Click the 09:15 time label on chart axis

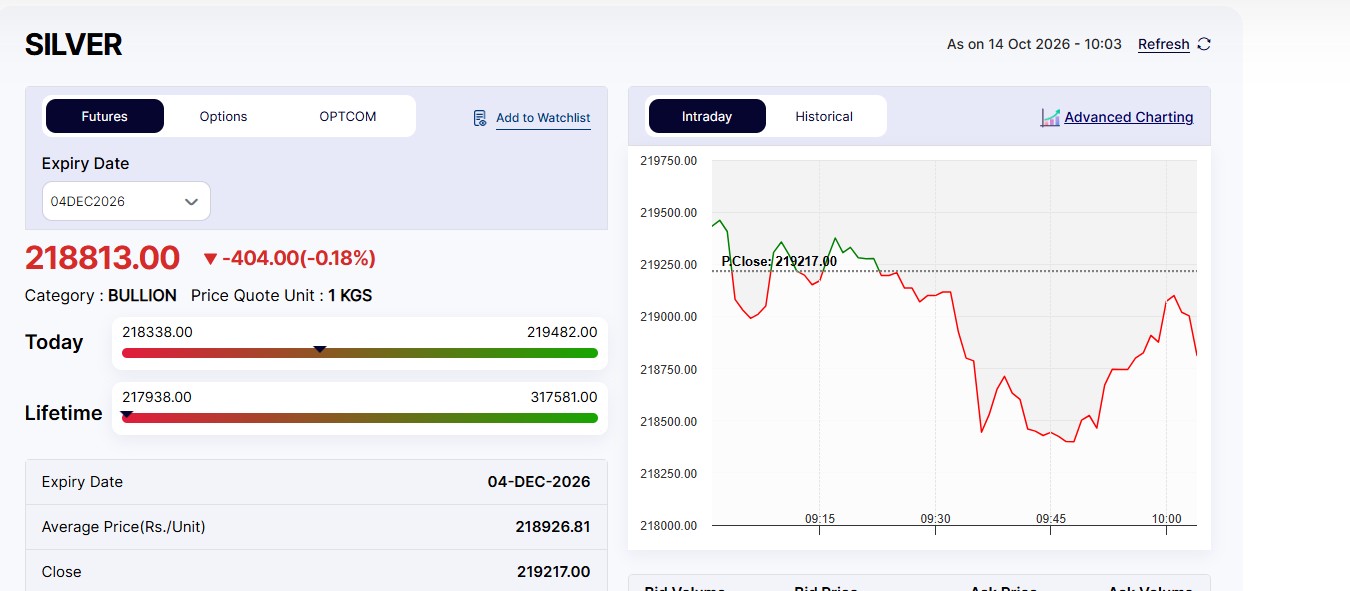click(x=819, y=519)
